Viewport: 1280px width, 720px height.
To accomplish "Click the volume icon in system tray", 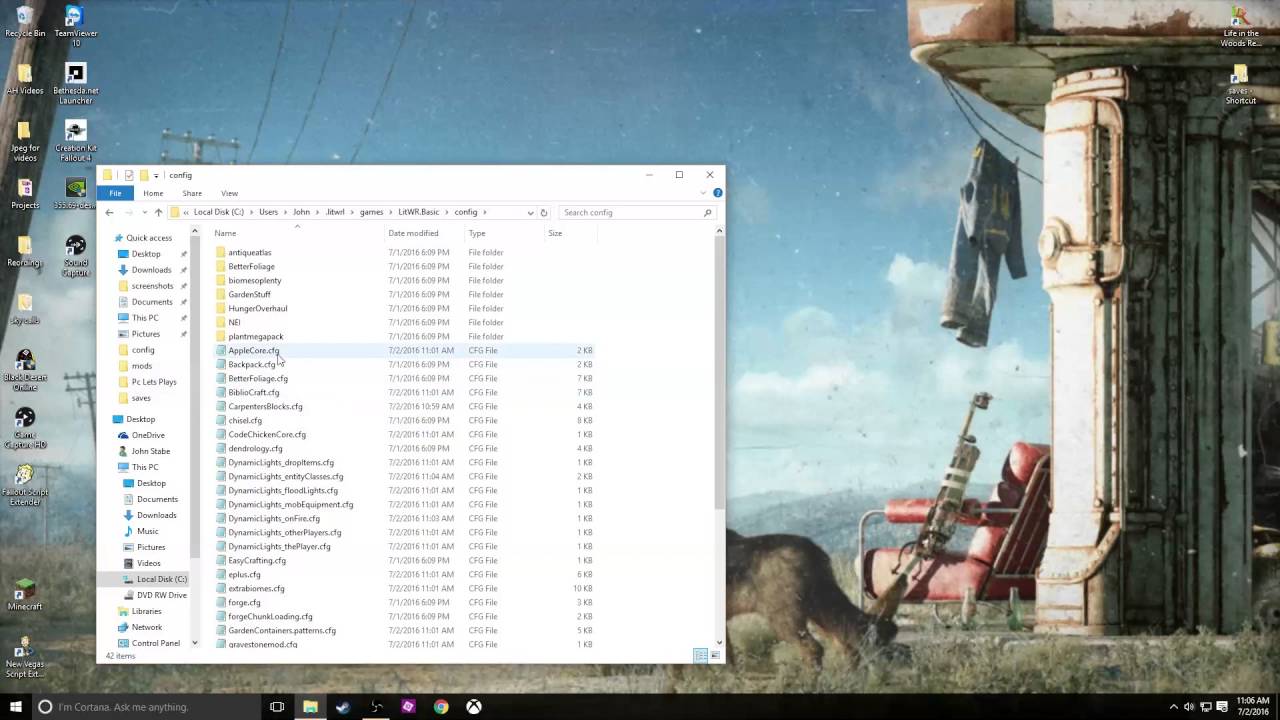I will tap(1189, 706).
